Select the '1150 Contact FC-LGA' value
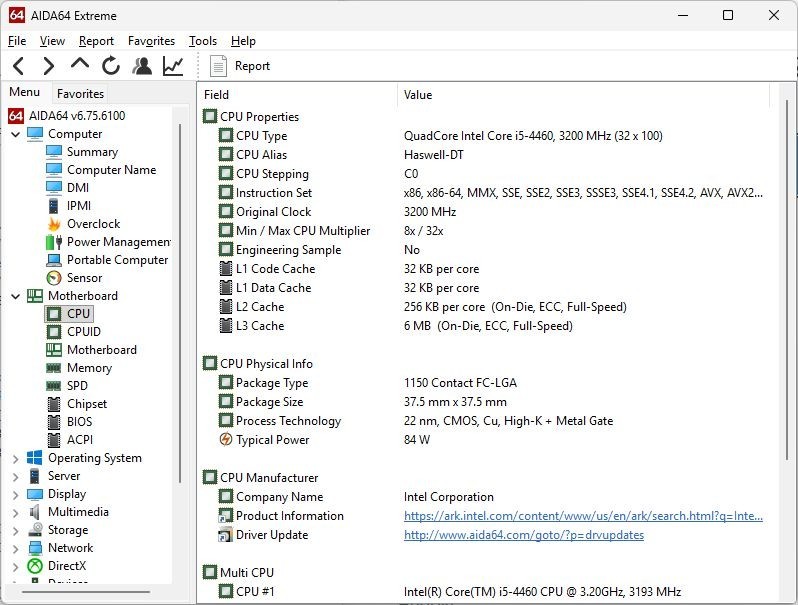Image resolution: width=798 pixels, height=605 pixels. coord(460,383)
